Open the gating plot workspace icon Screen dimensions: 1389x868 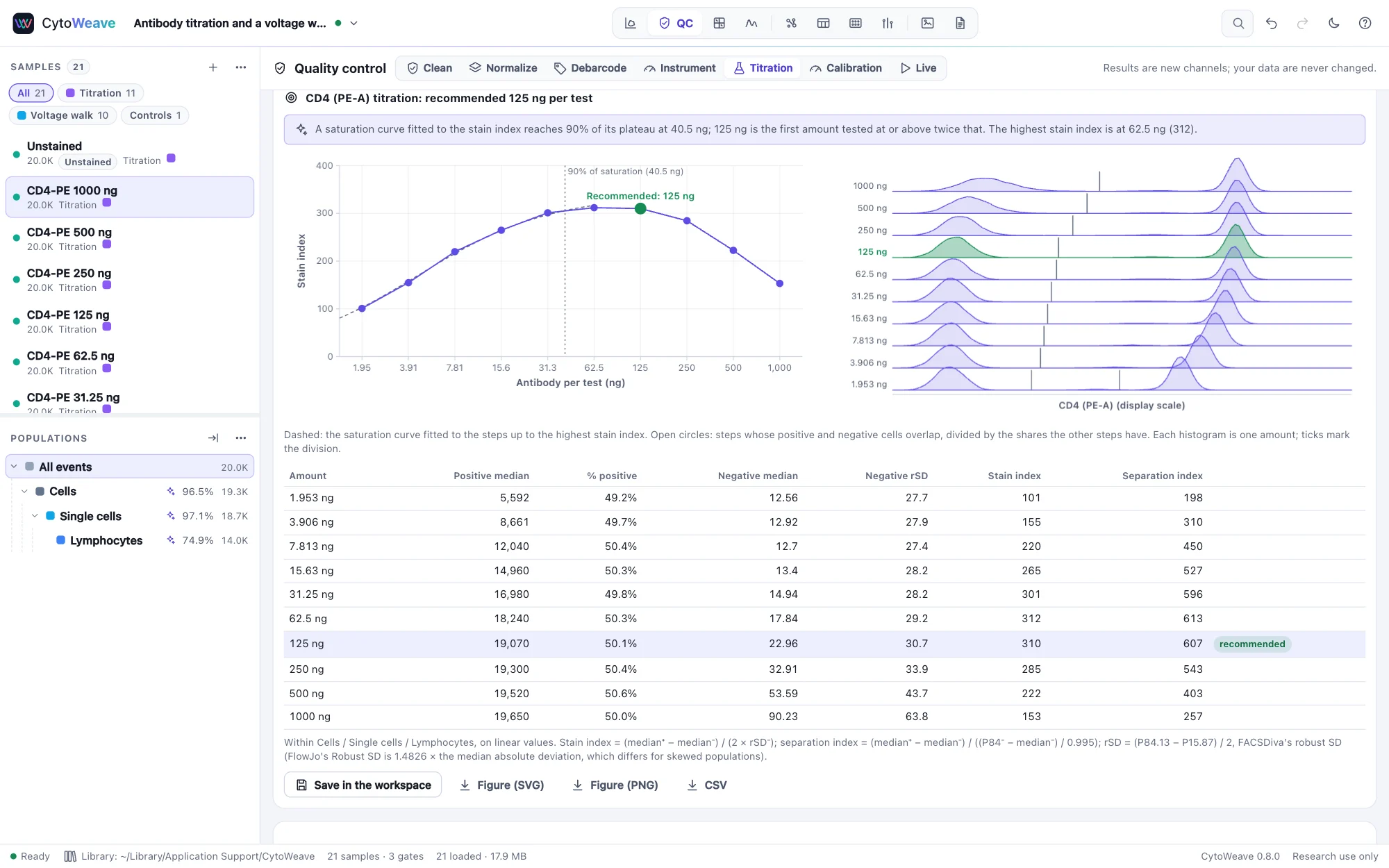click(630, 23)
